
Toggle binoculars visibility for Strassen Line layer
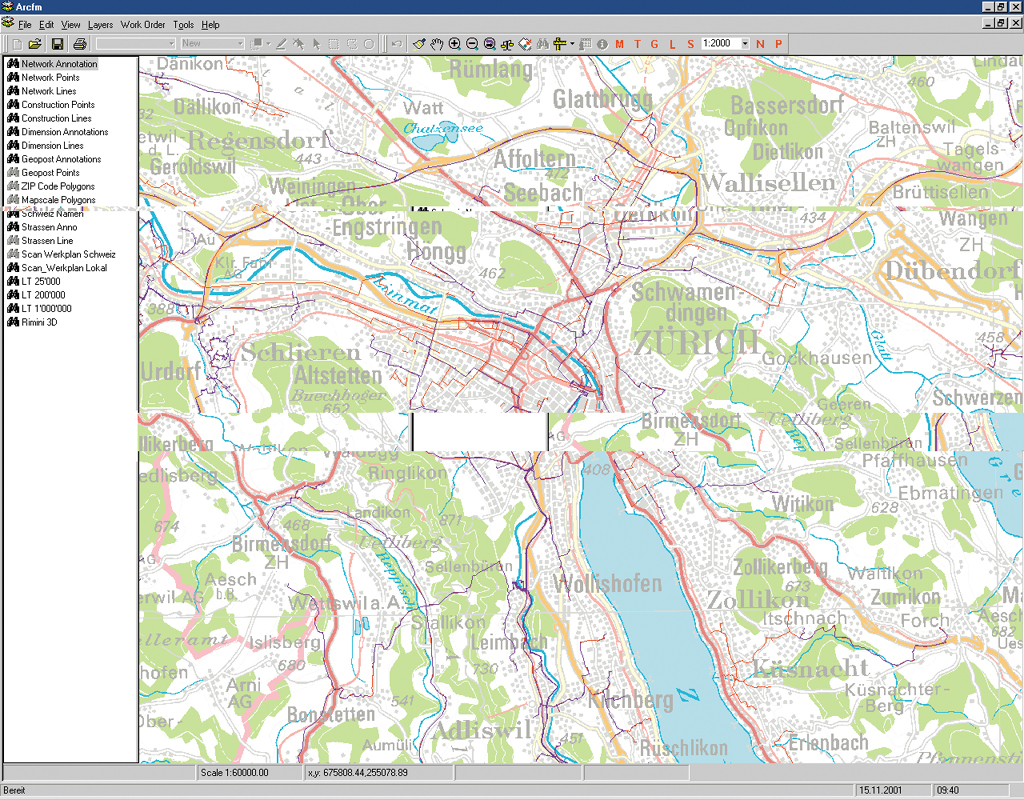pos(12,240)
